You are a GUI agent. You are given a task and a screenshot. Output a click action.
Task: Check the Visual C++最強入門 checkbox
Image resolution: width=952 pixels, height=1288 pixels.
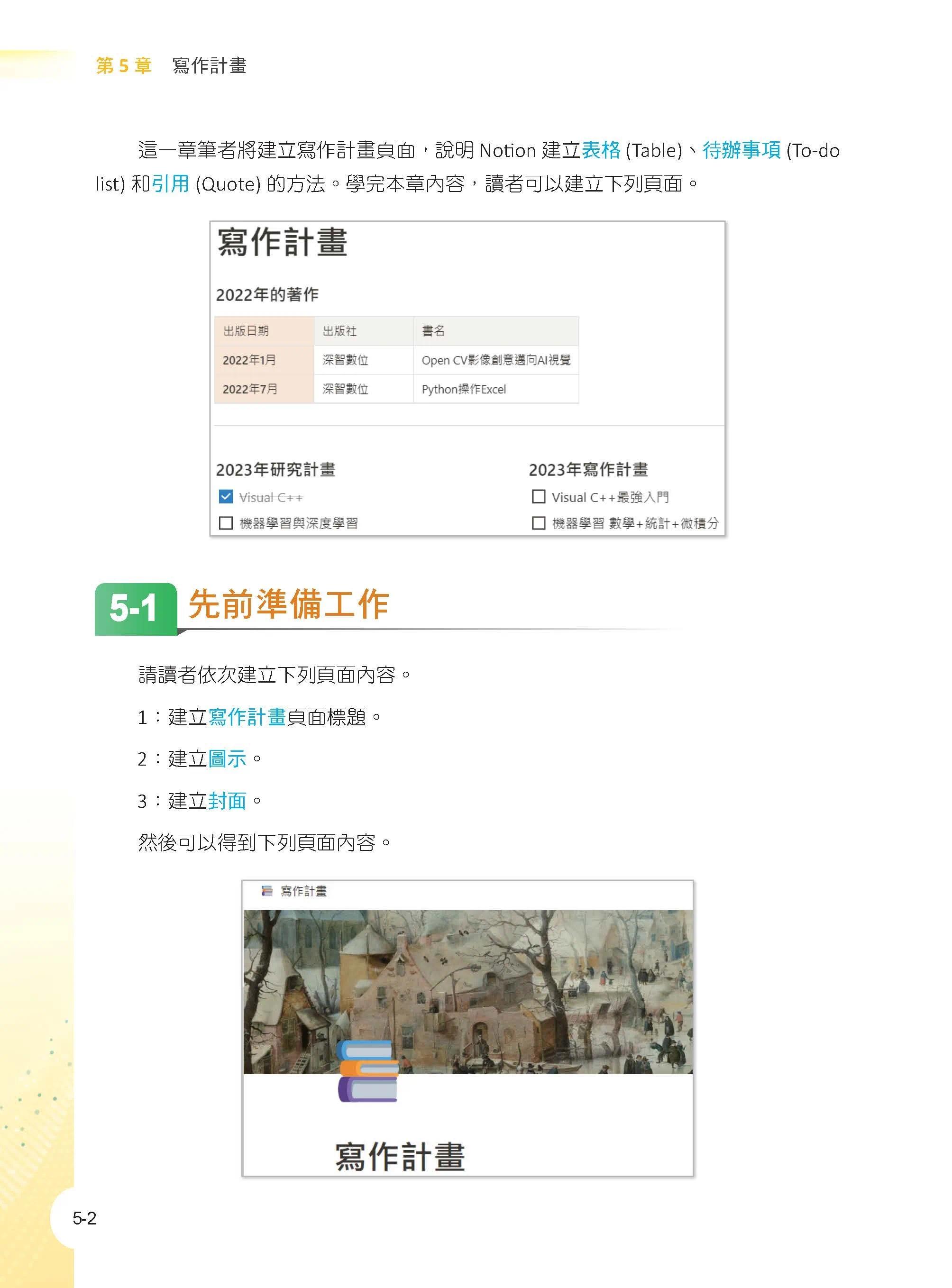[x=538, y=497]
